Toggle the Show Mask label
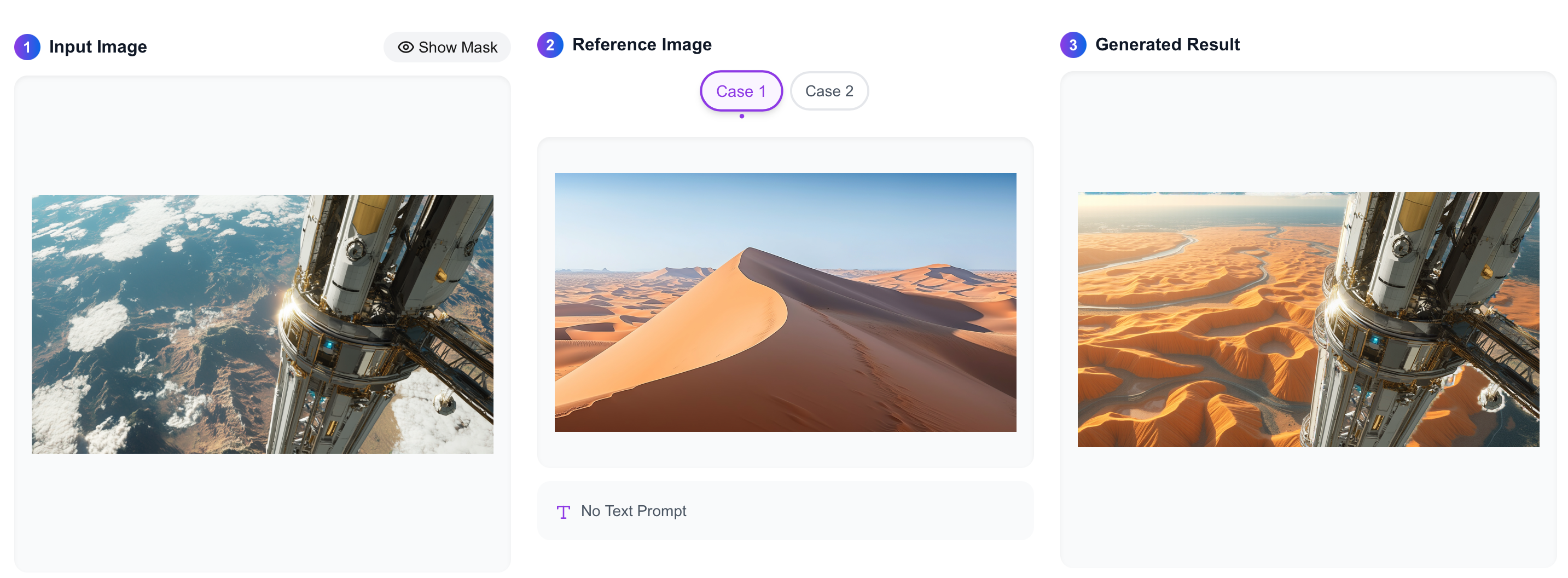1568x578 pixels. point(458,48)
